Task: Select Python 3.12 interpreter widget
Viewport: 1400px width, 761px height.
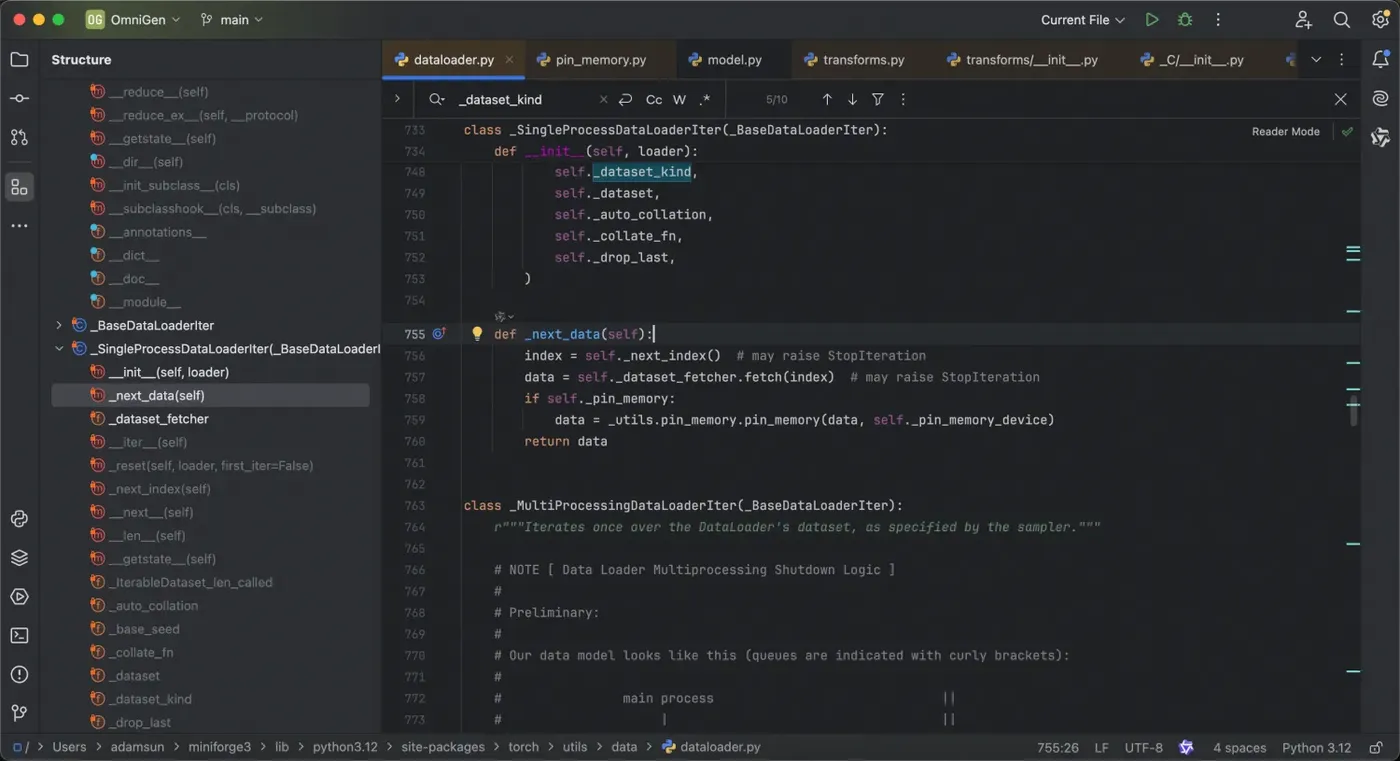Action: pos(1316,748)
